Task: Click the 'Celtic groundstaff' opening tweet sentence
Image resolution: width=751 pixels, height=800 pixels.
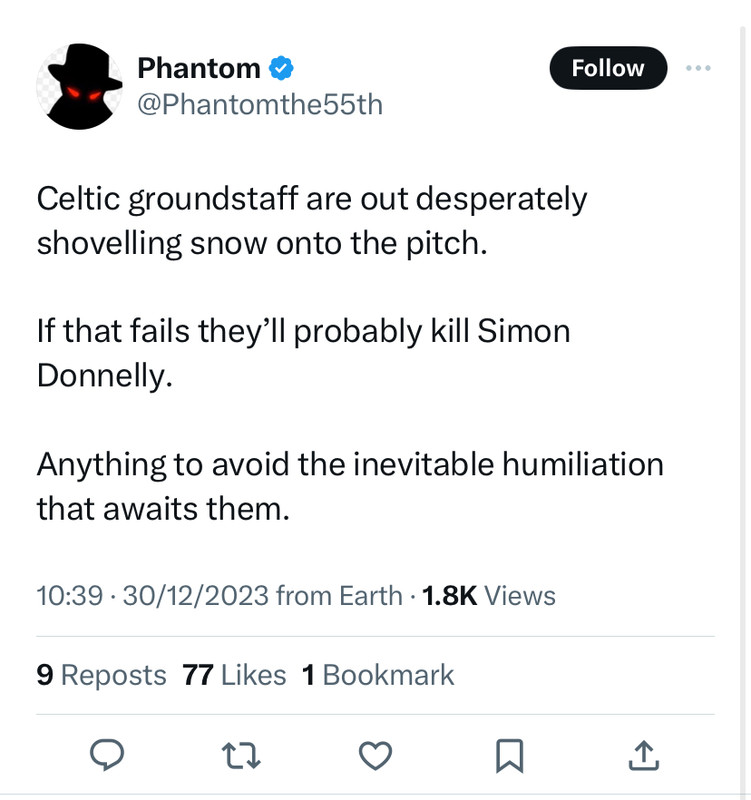Action: tap(312, 220)
